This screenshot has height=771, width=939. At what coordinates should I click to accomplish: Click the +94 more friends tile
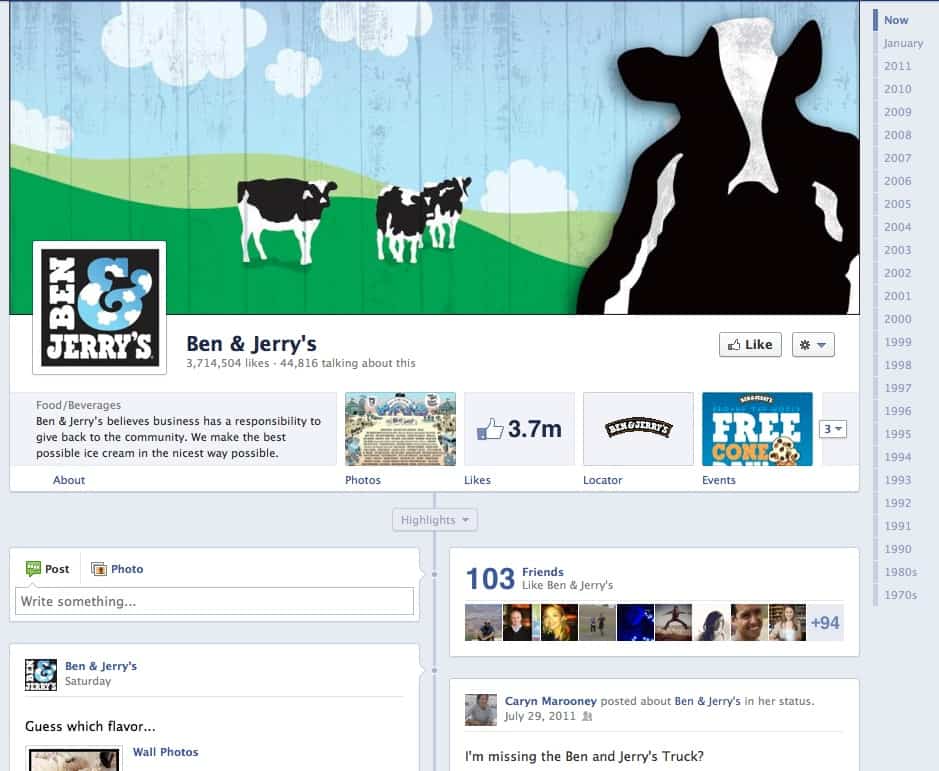point(825,622)
